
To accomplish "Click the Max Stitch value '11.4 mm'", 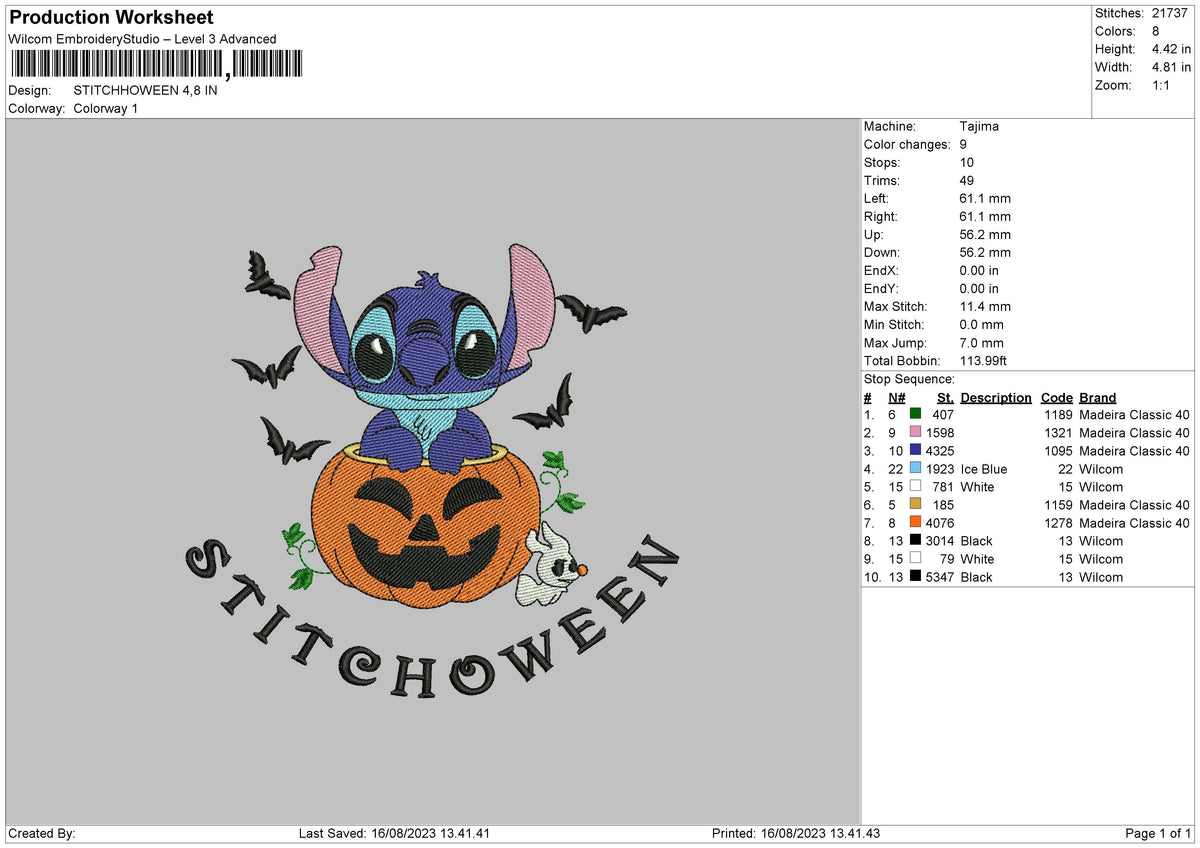I will [x=985, y=306].
